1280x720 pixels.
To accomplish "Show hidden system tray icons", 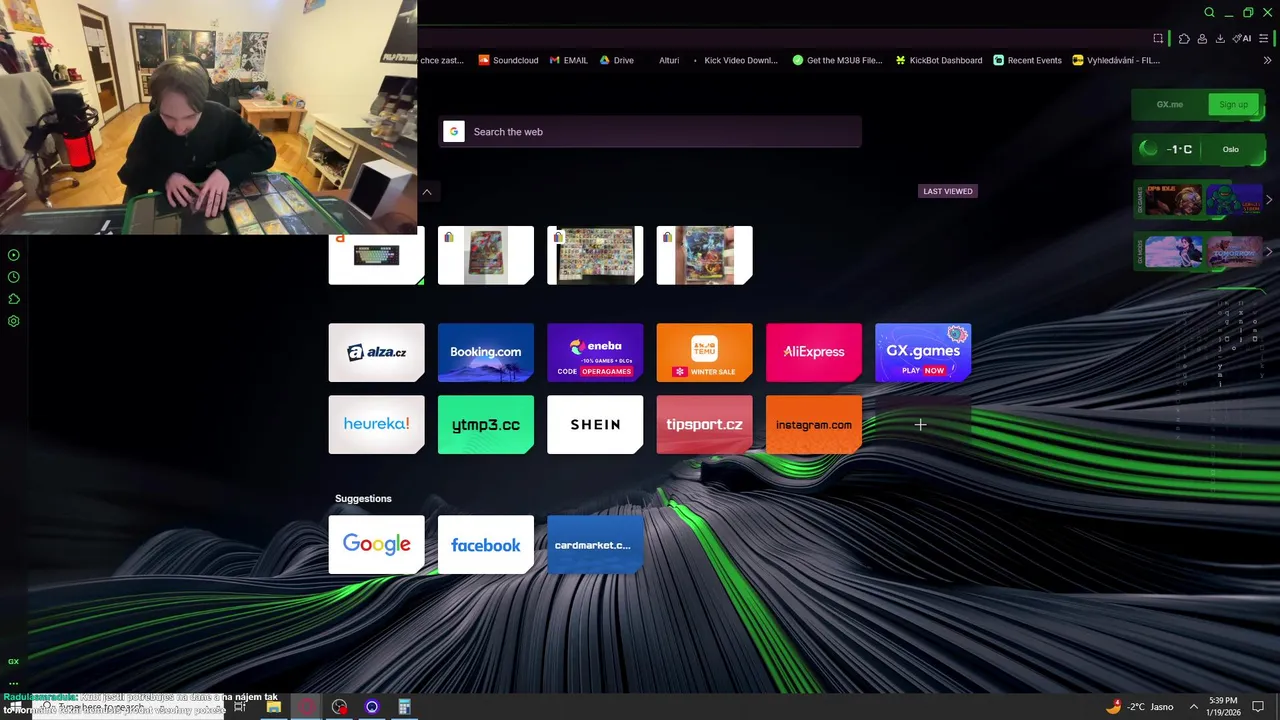I will 1193,707.
